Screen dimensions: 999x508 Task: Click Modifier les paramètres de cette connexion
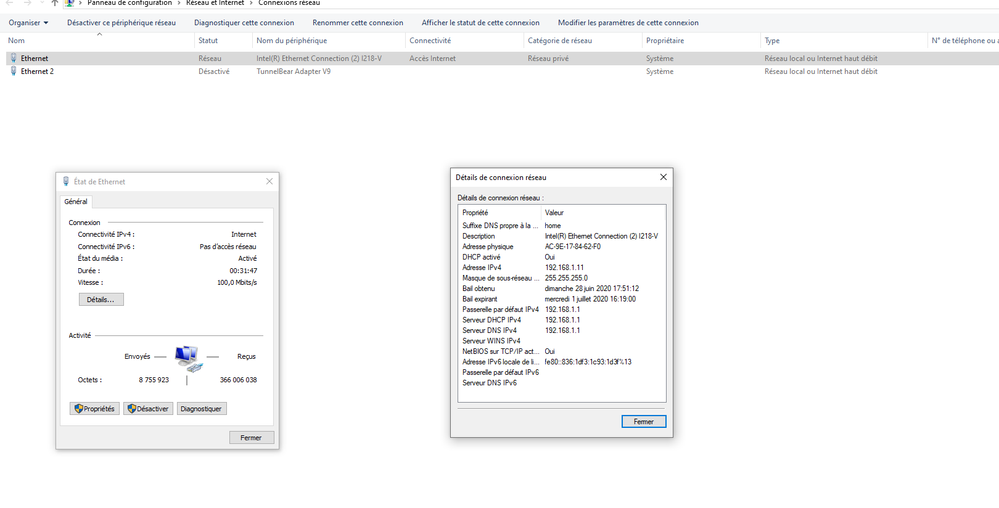tap(628, 23)
